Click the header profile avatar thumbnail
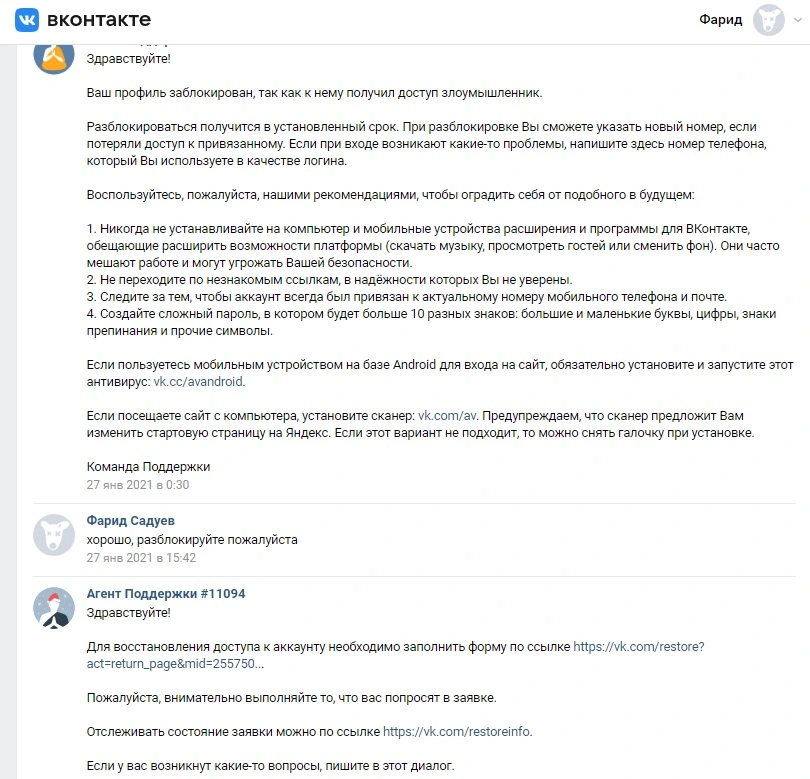Screen dimensions: 810x779 point(769,20)
